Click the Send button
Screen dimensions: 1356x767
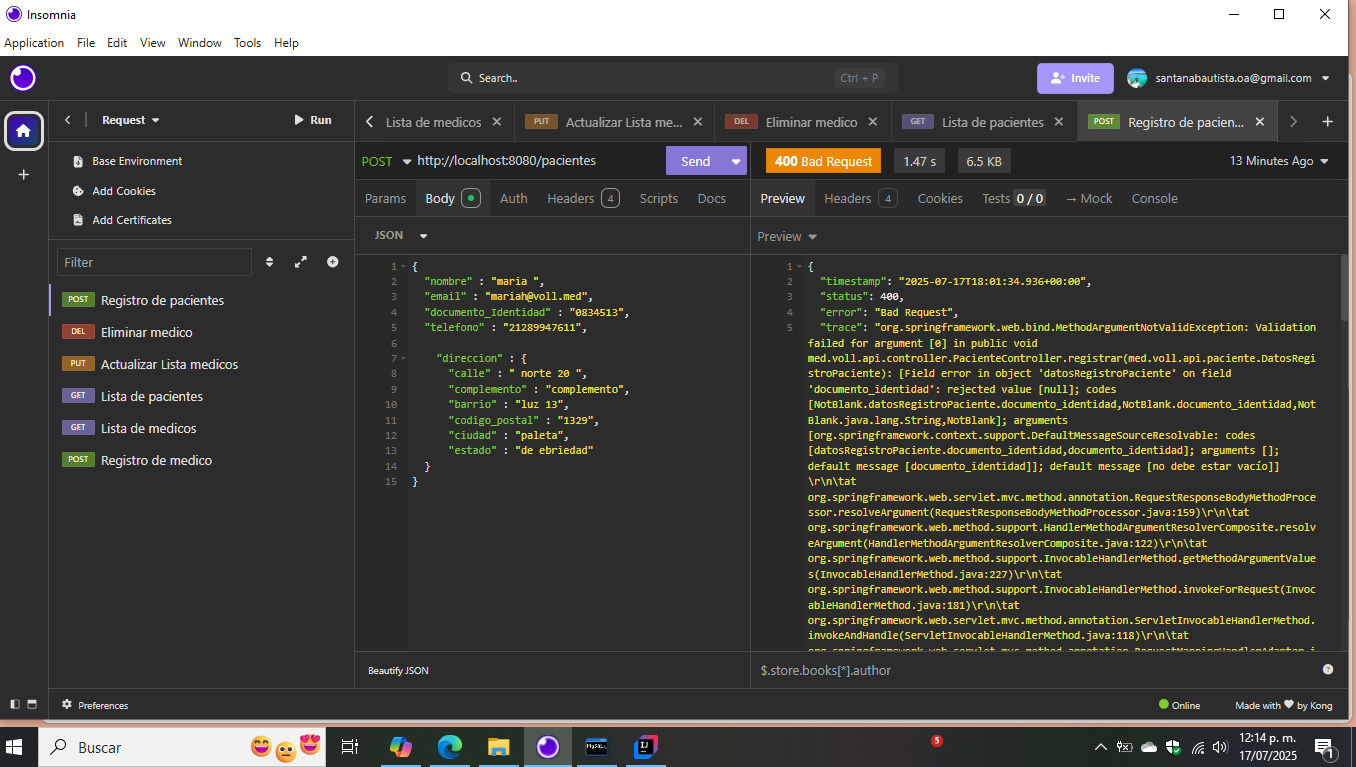coord(696,161)
